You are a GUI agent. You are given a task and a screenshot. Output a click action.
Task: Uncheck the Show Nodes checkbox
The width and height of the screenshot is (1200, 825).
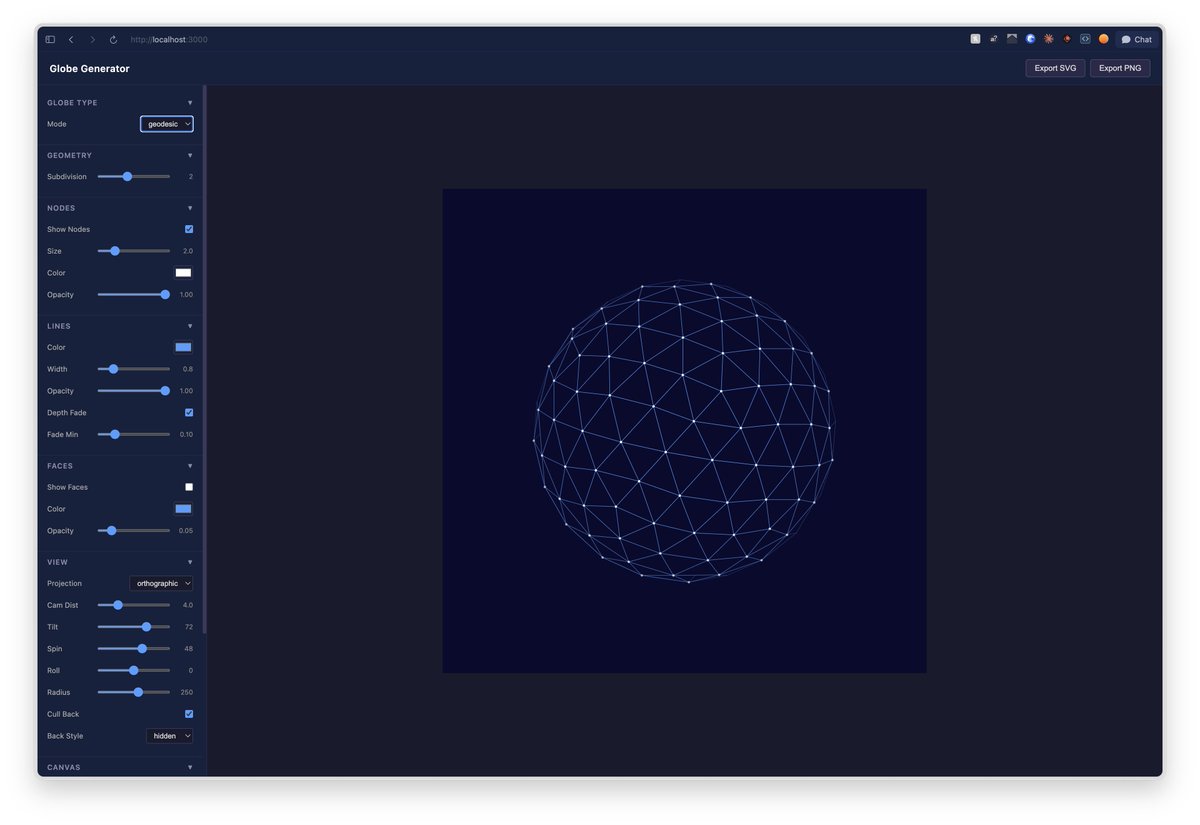pyautogui.click(x=189, y=229)
